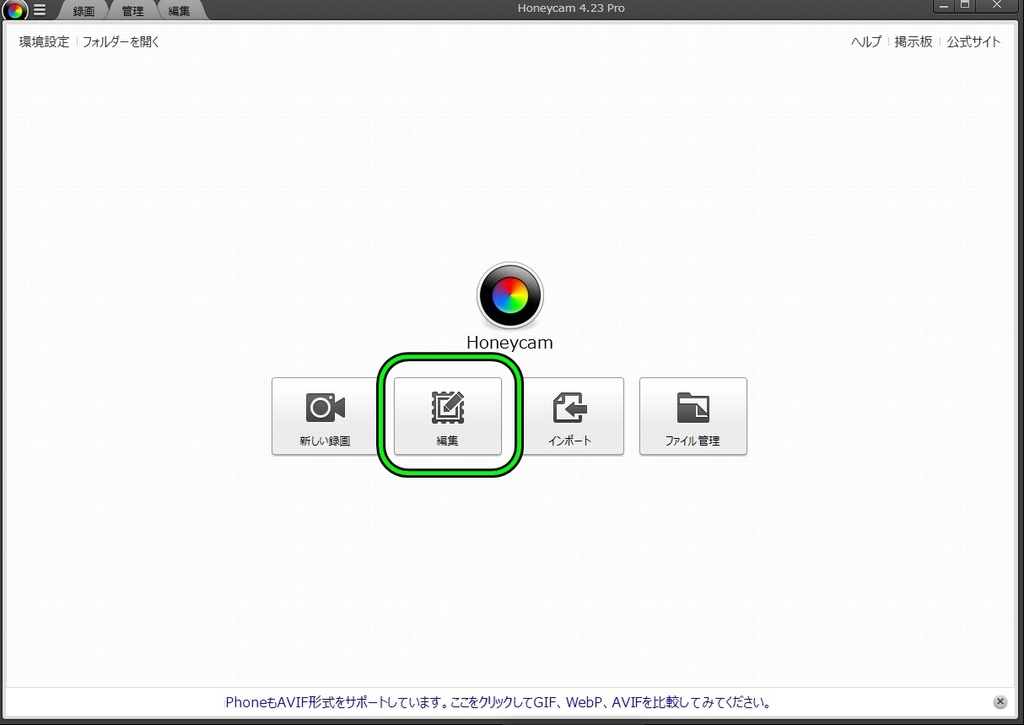The image size is (1024, 725).
Task: Switch to the 録画 tab
Action: point(84,10)
